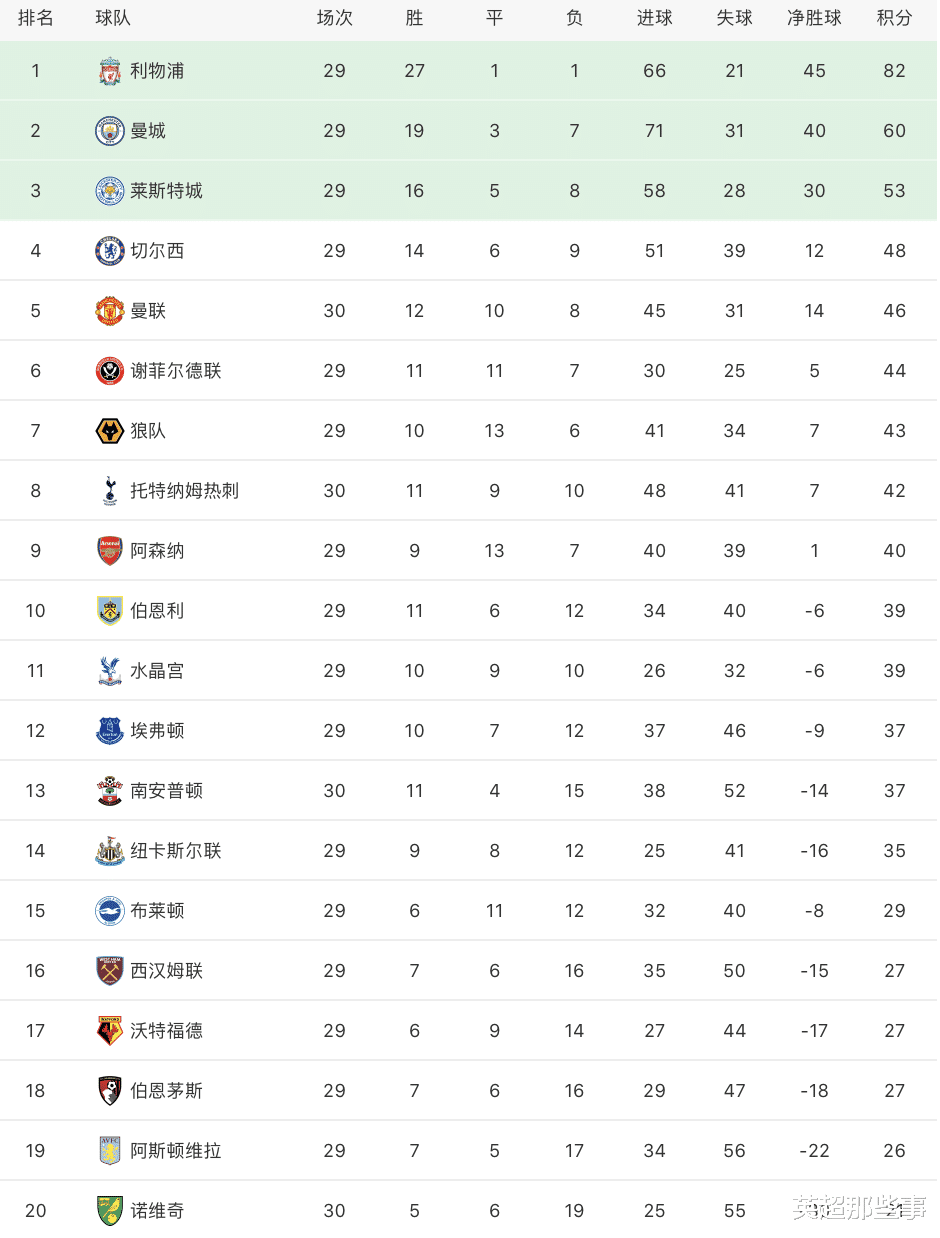
Task: Click the Sheffield United crest icon
Action: (109, 371)
